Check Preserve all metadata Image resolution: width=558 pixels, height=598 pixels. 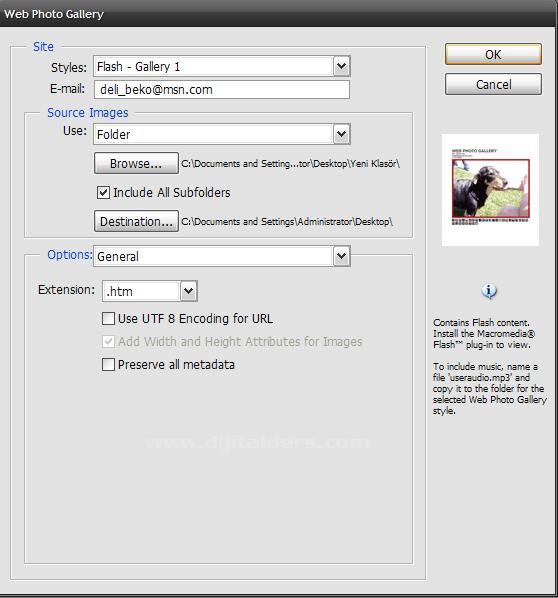pos(108,365)
